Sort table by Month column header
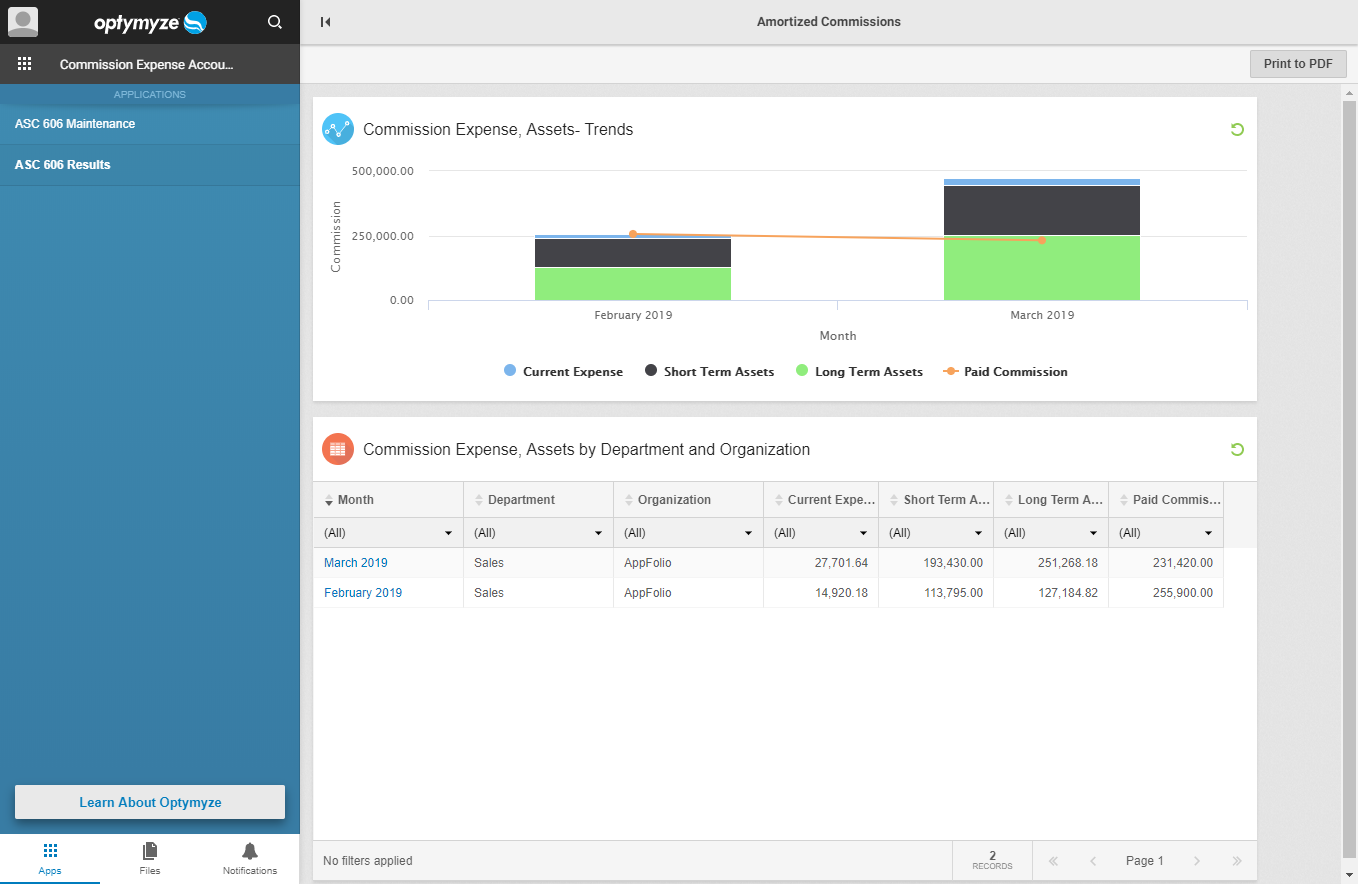The height and width of the screenshot is (884, 1358). [x=356, y=500]
